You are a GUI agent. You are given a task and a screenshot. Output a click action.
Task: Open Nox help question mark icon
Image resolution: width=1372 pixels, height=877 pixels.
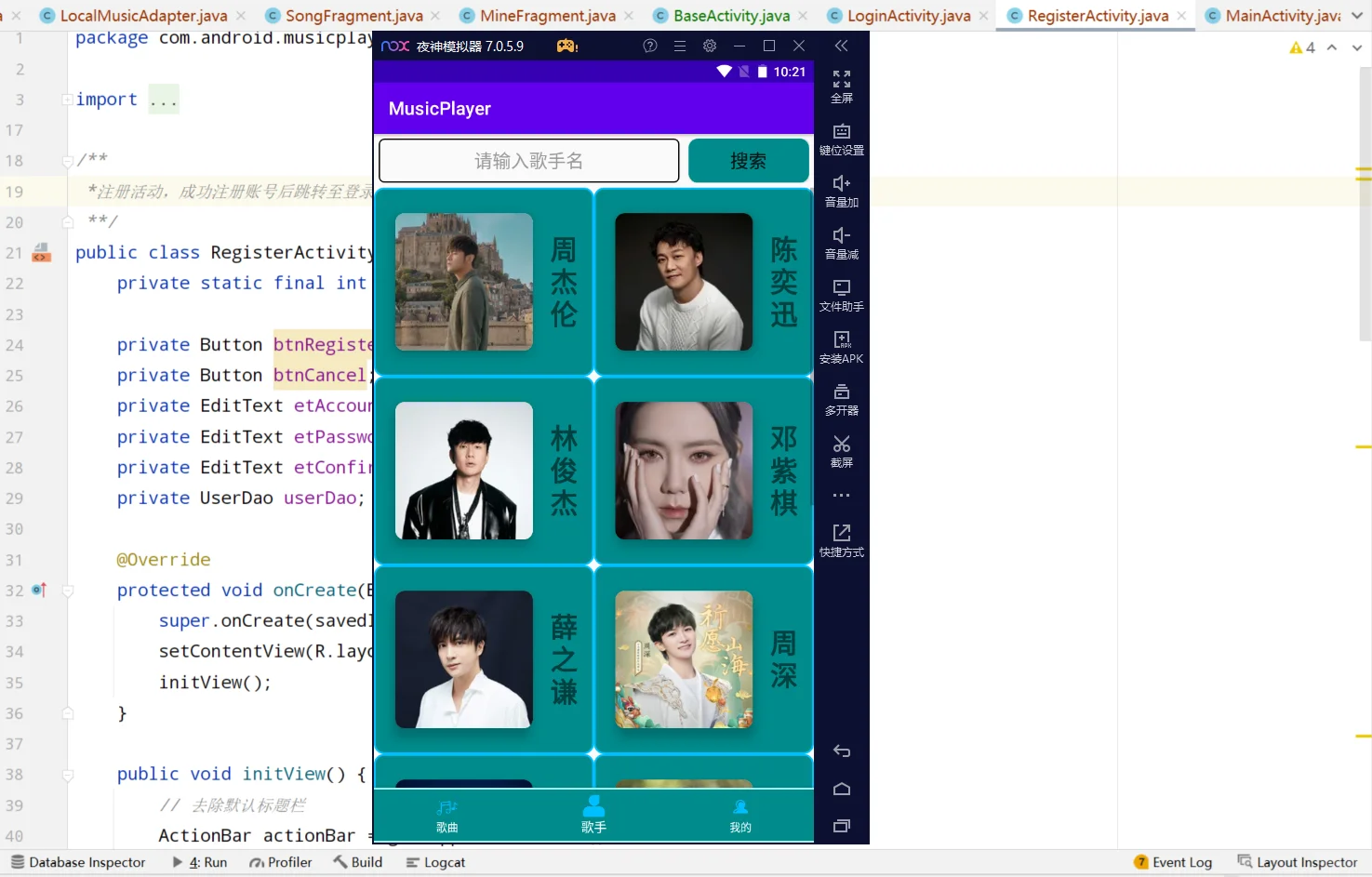650,46
